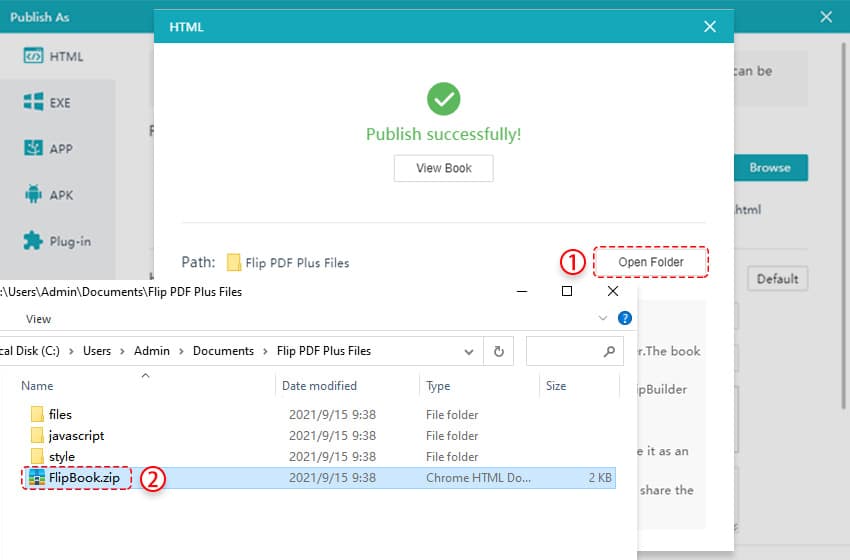850x560 pixels.
Task: Maximize the Explorer window
Action: [567, 291]
